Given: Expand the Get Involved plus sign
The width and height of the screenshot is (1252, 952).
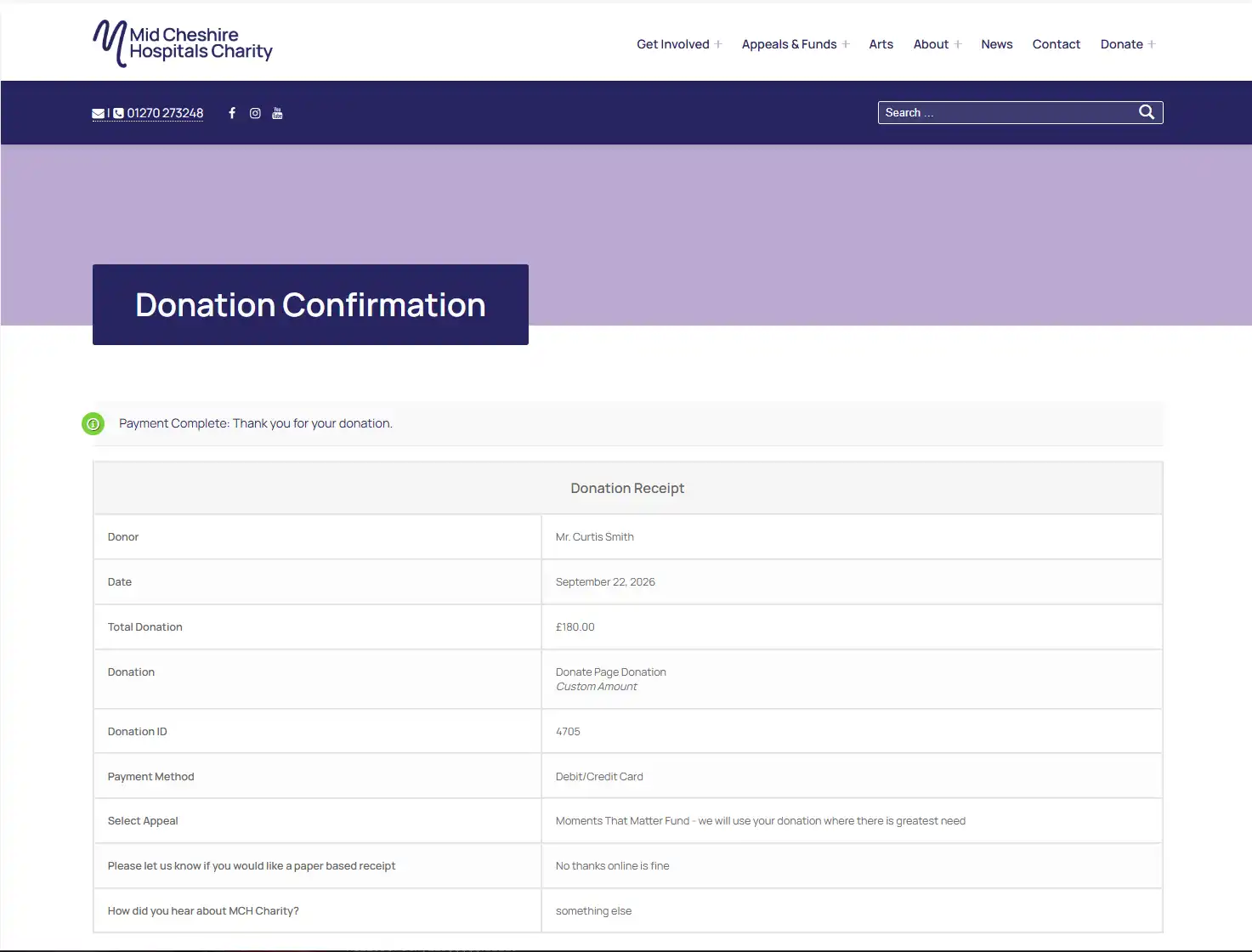Looking at the screenshot, I should (x=718, y=44).
